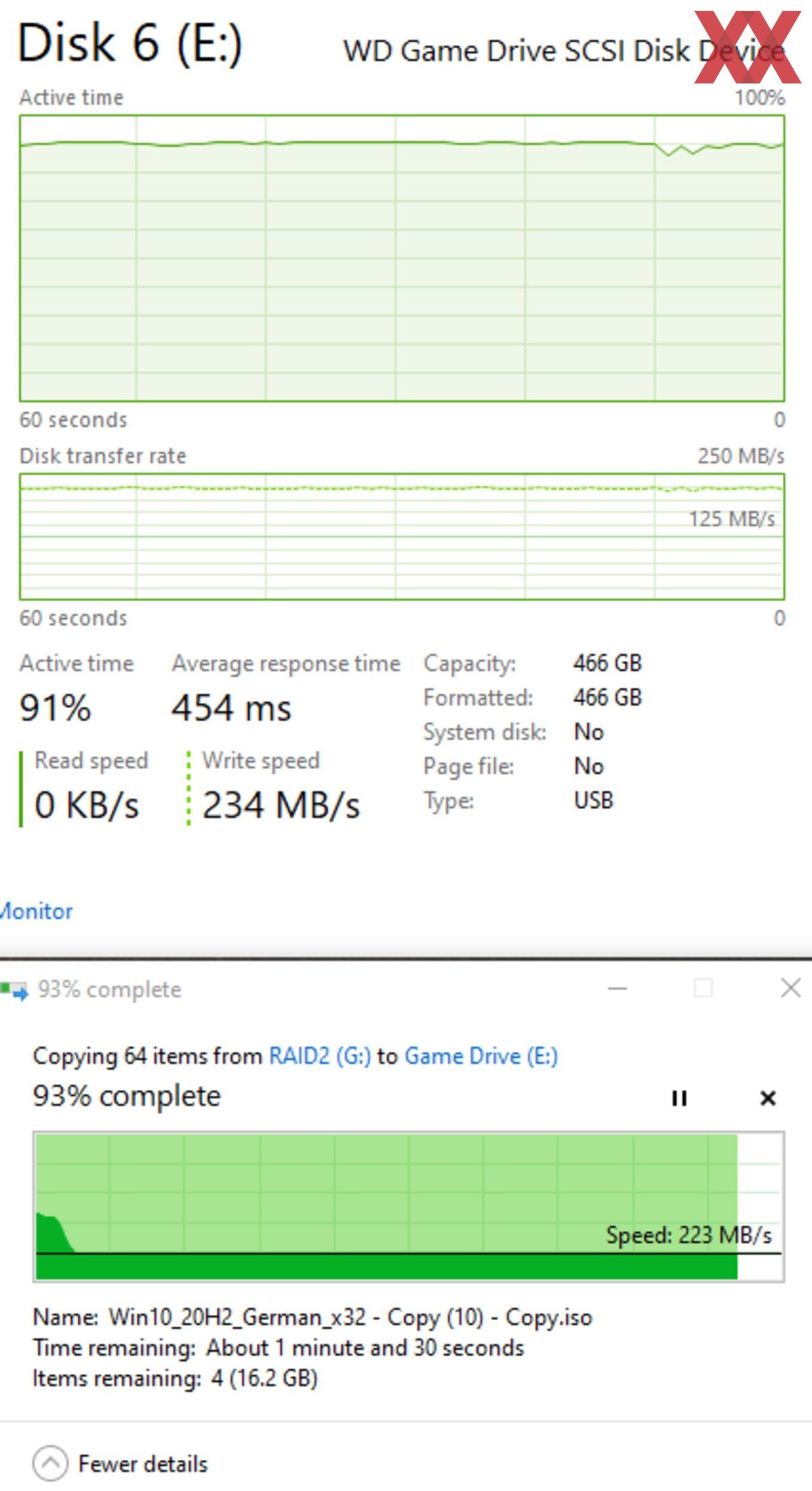The image size is (812, 1491).
Task: Select the Read speed 0 KB/s value
Action: click(x=87, y=806)
